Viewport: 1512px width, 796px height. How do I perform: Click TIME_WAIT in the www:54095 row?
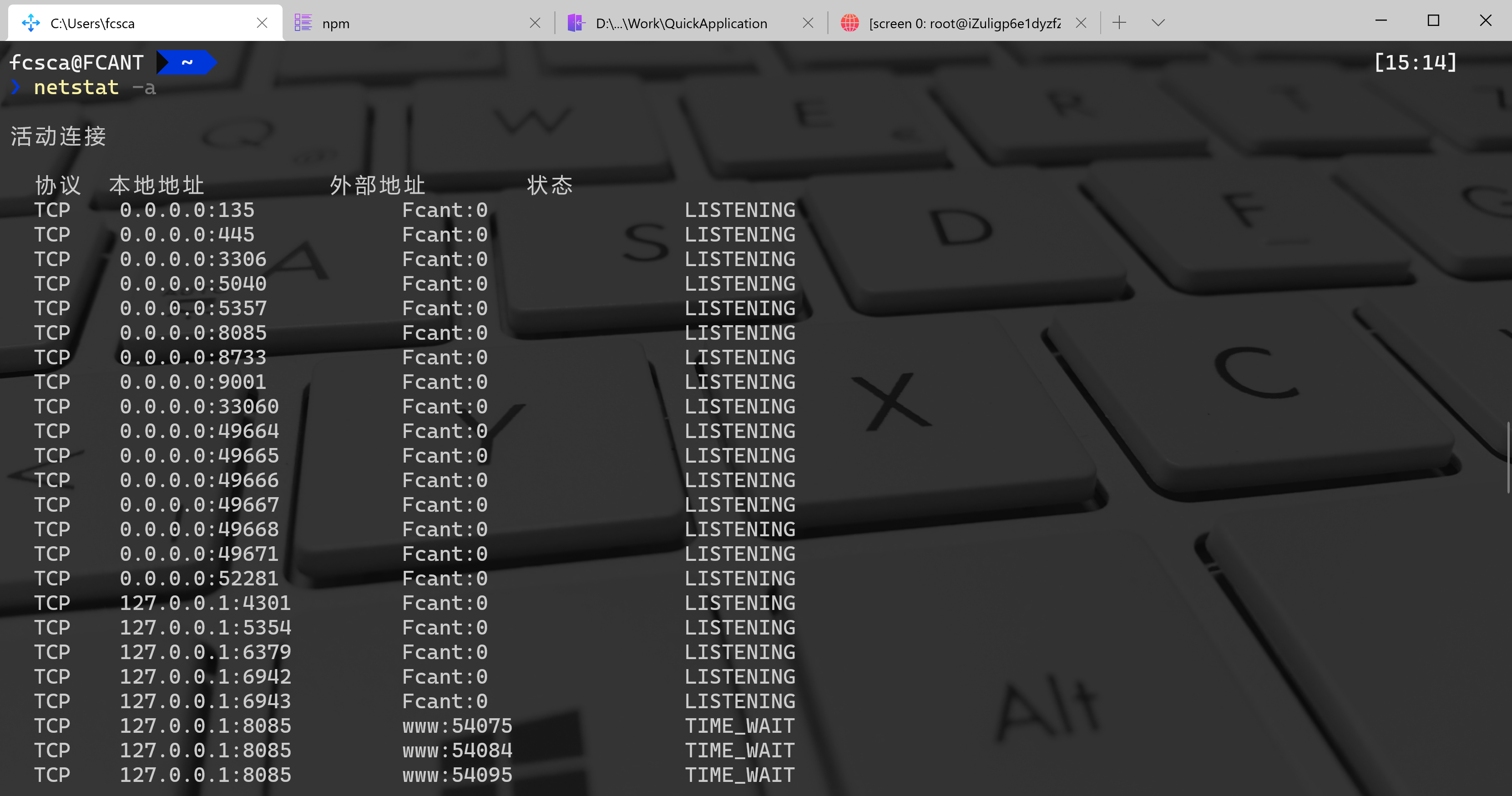coord(739,776)
